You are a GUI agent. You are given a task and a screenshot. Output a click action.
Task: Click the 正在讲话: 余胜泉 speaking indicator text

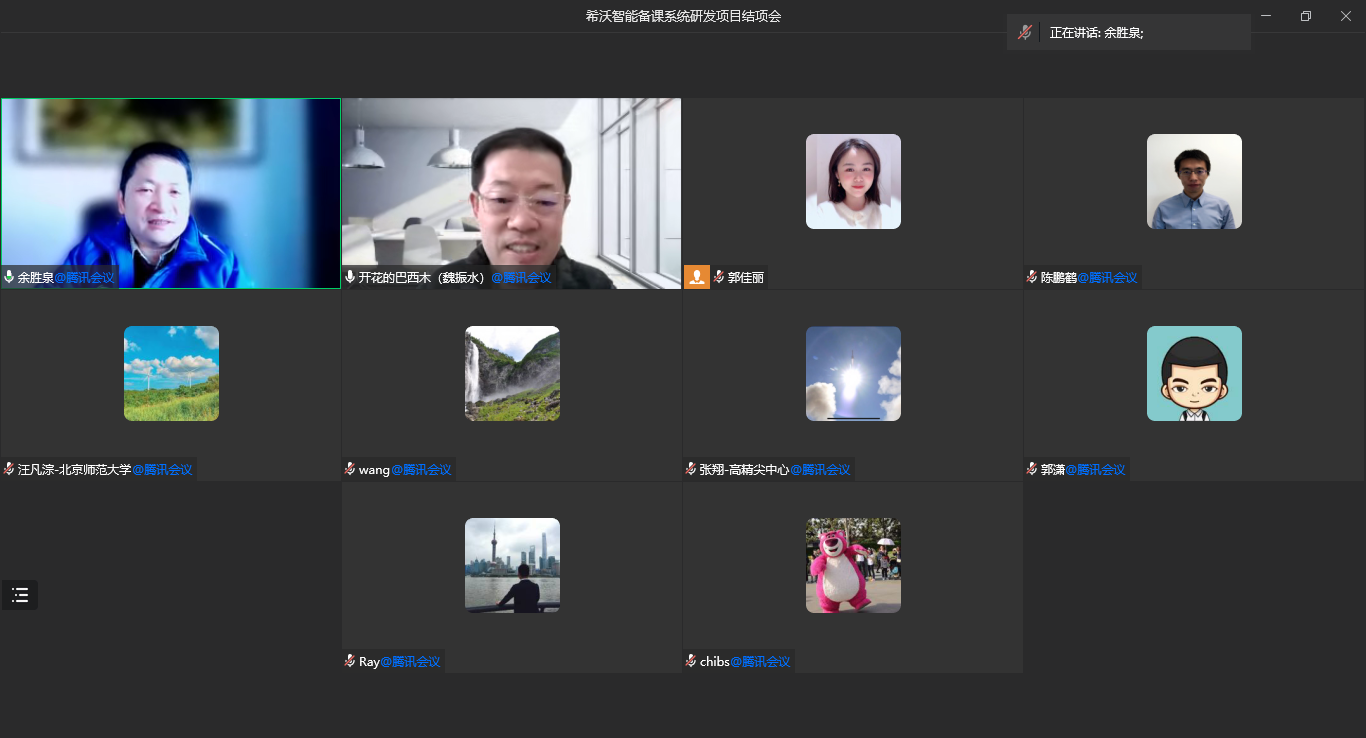click(x=1097, y=32)
